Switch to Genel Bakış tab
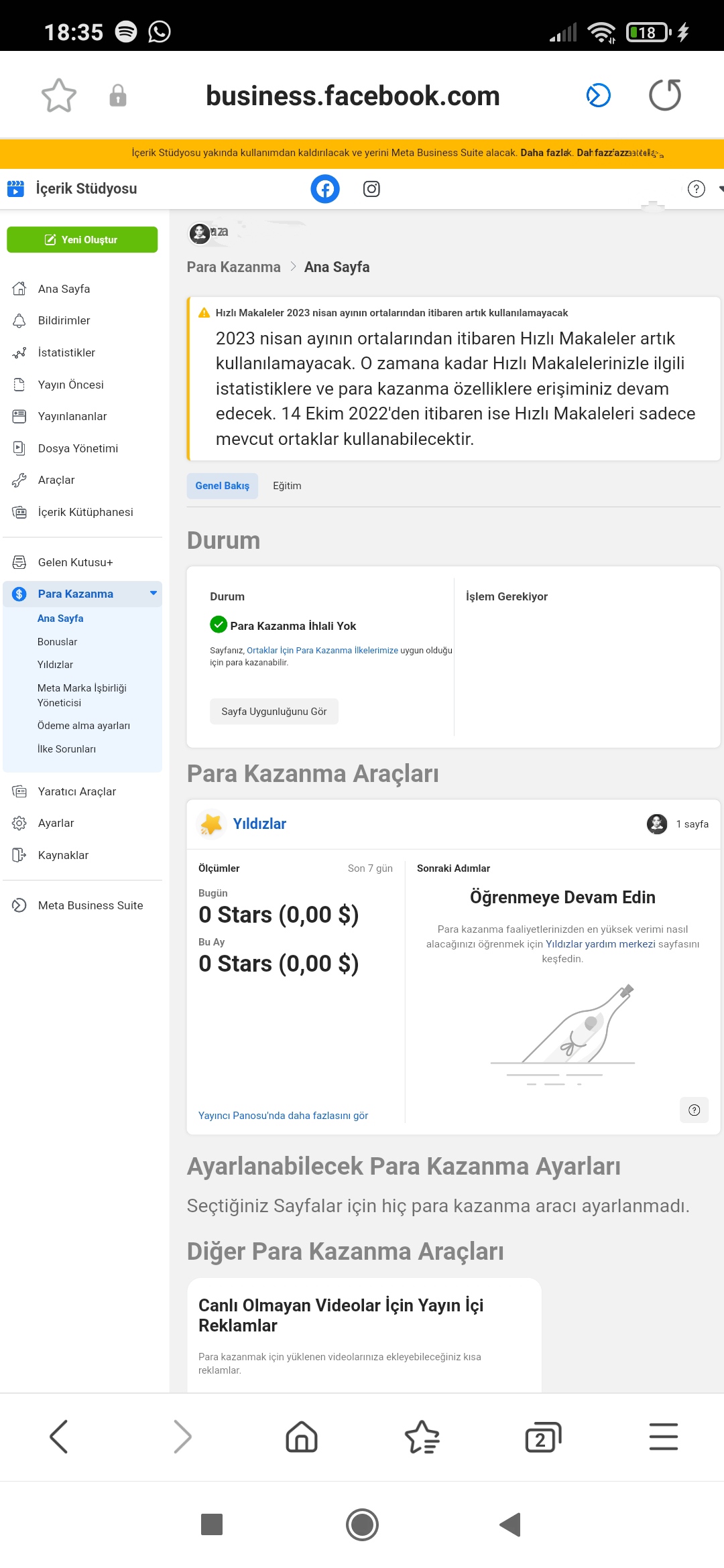 tap(222, 486)
